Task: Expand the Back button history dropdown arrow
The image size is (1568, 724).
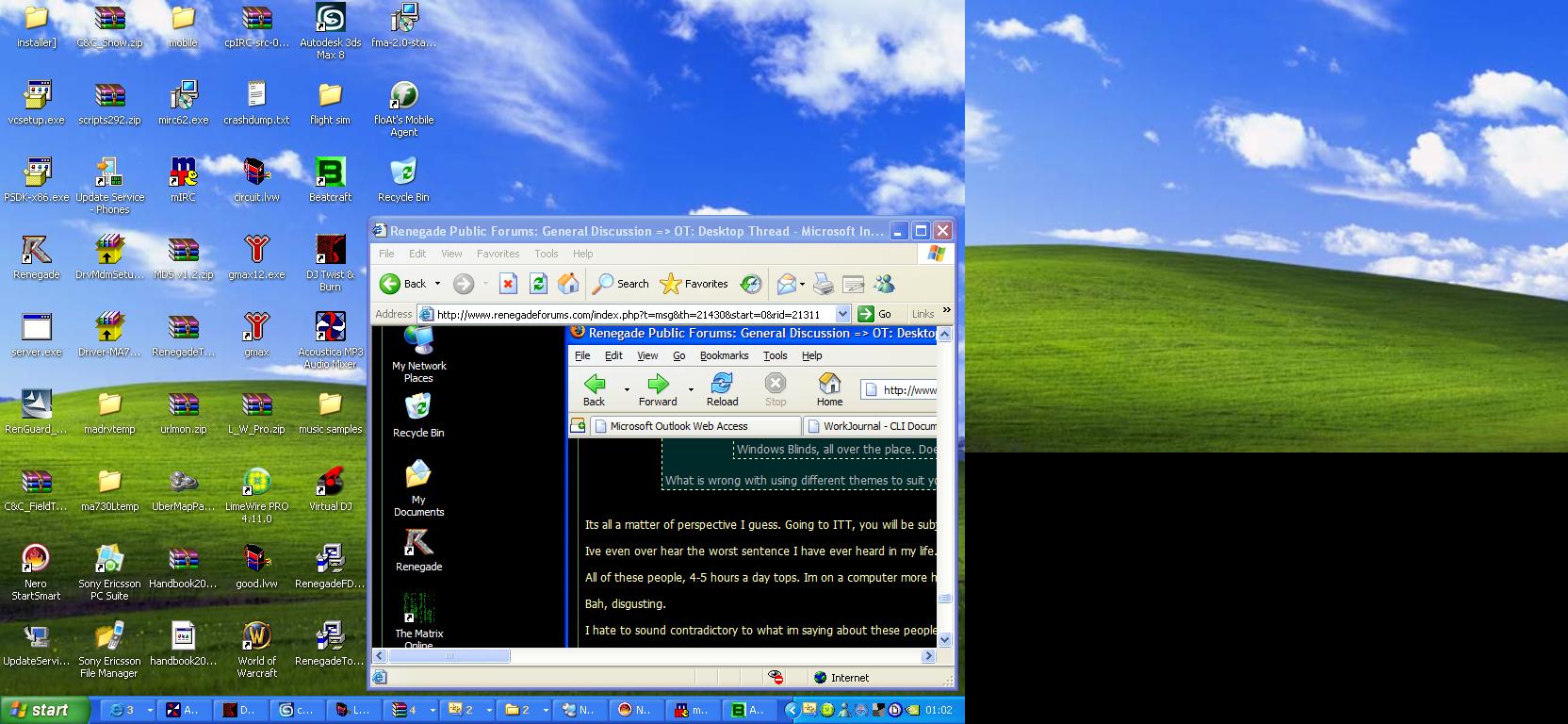Action: tap(437, 284)
